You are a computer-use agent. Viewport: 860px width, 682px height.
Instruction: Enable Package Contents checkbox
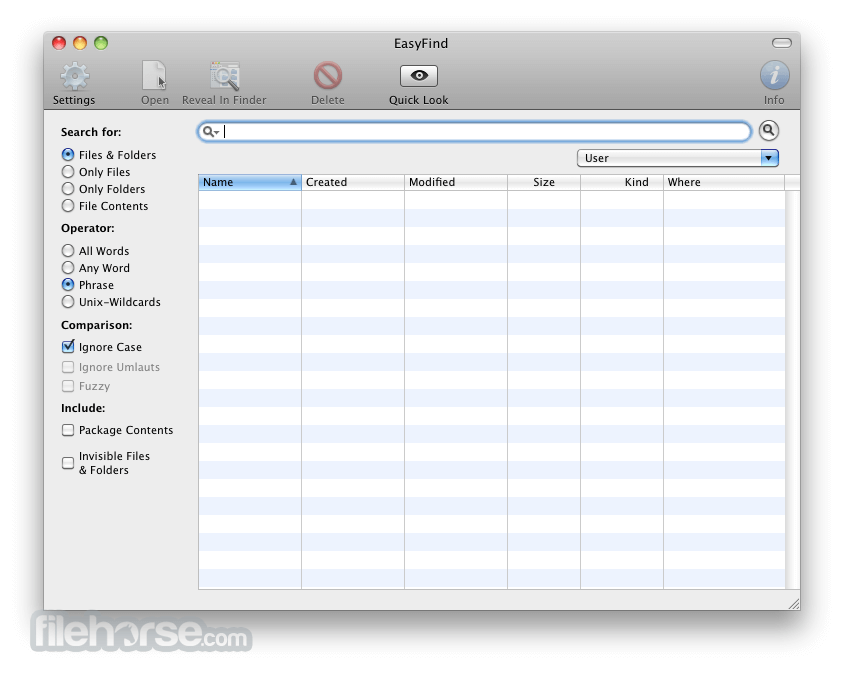(68, 430)
